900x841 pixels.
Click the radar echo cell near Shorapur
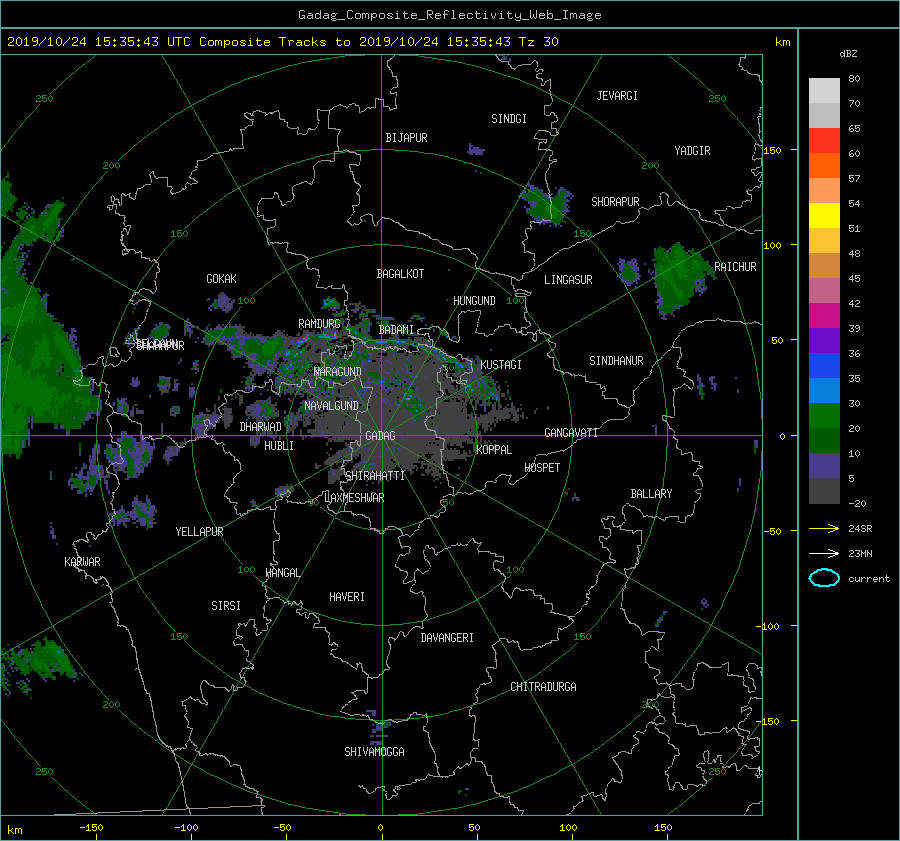(x=546, y=205)
